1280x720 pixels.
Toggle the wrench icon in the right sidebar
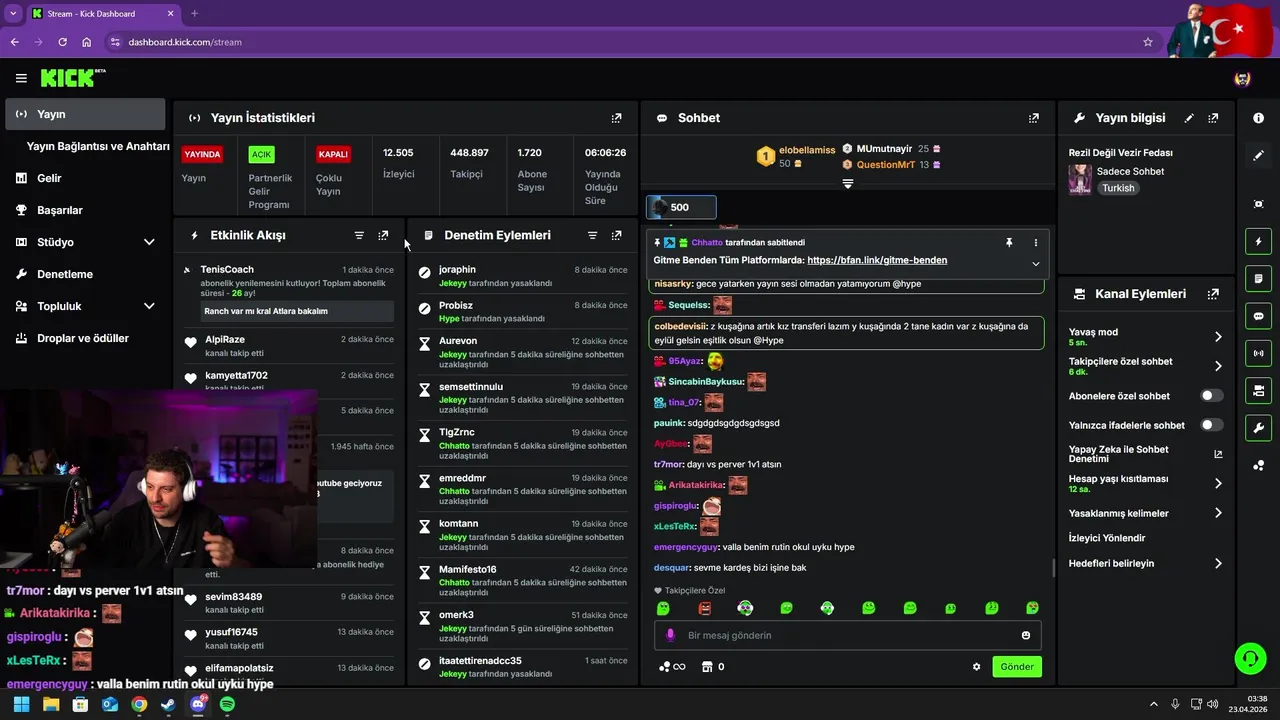point(1258,428)
